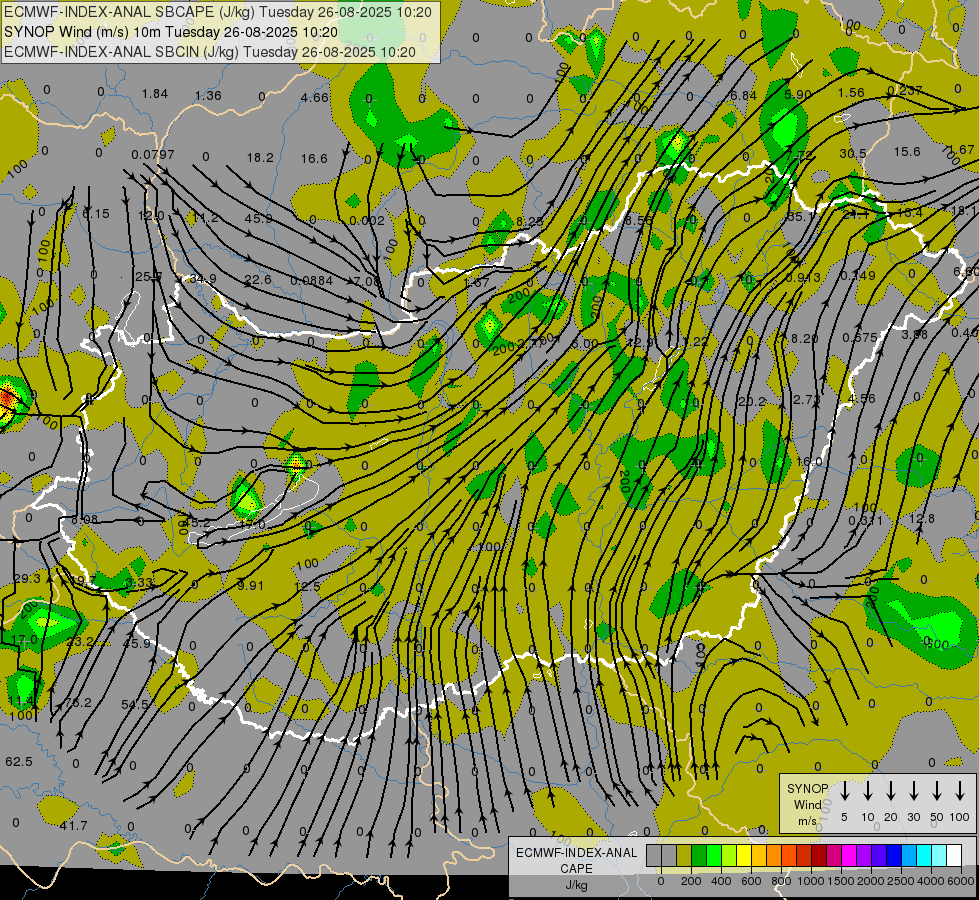Click the 2500 tick label on colorbar
The height and width of the screenshot is (900, 979).
(901, 881)
